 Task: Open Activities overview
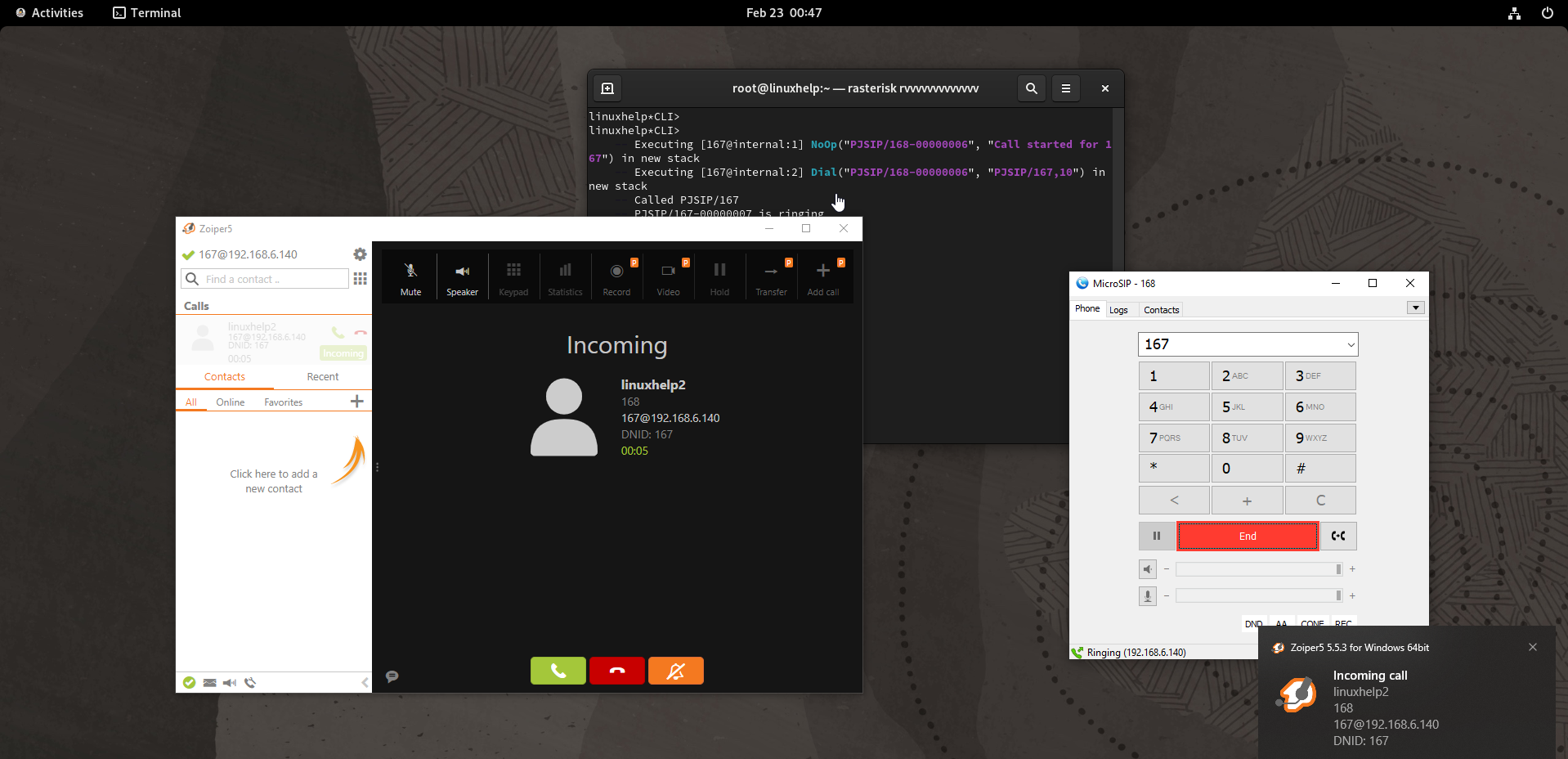49,12
